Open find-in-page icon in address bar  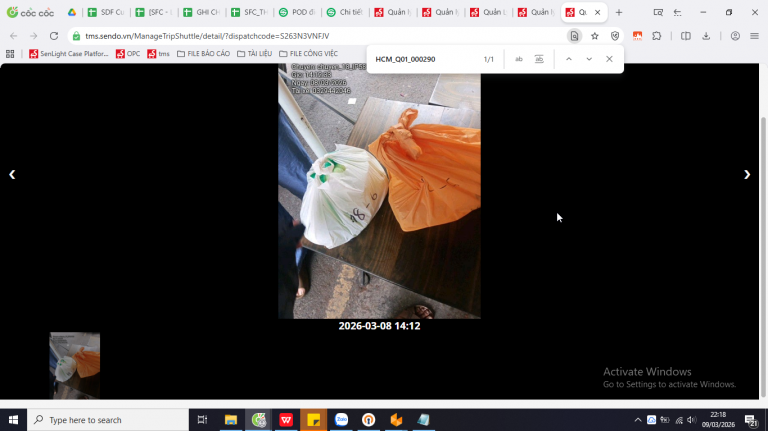(x=575, y=36)
